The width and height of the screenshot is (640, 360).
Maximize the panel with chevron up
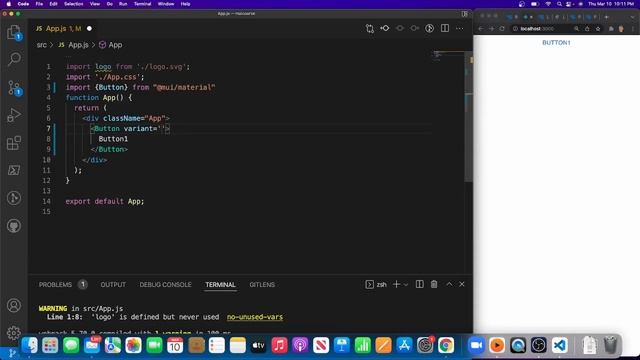point(449,284)
